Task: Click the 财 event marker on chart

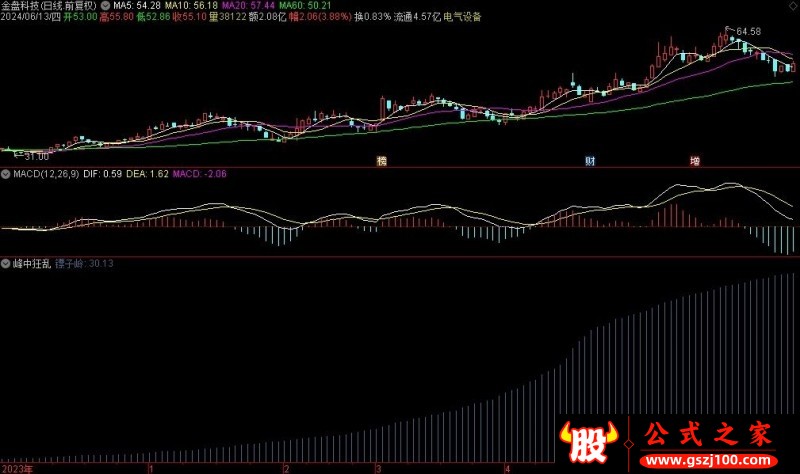Action: (590, 161)
